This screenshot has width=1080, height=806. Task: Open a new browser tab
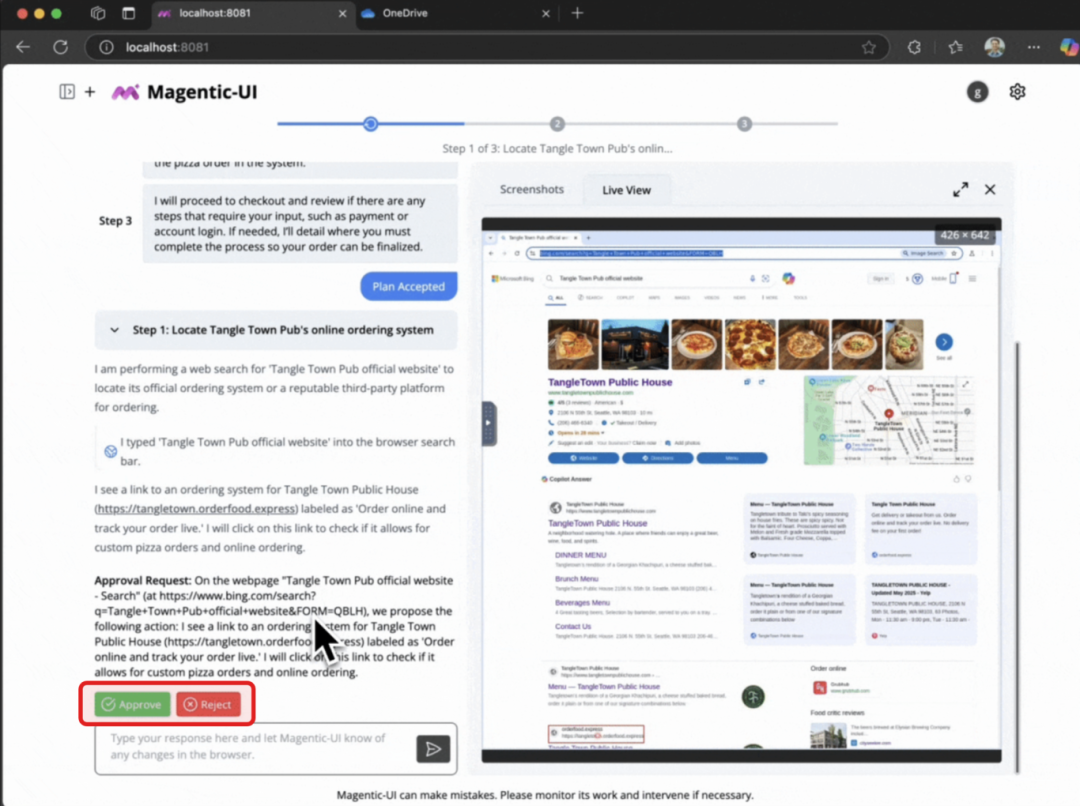[x=577, y=13]
